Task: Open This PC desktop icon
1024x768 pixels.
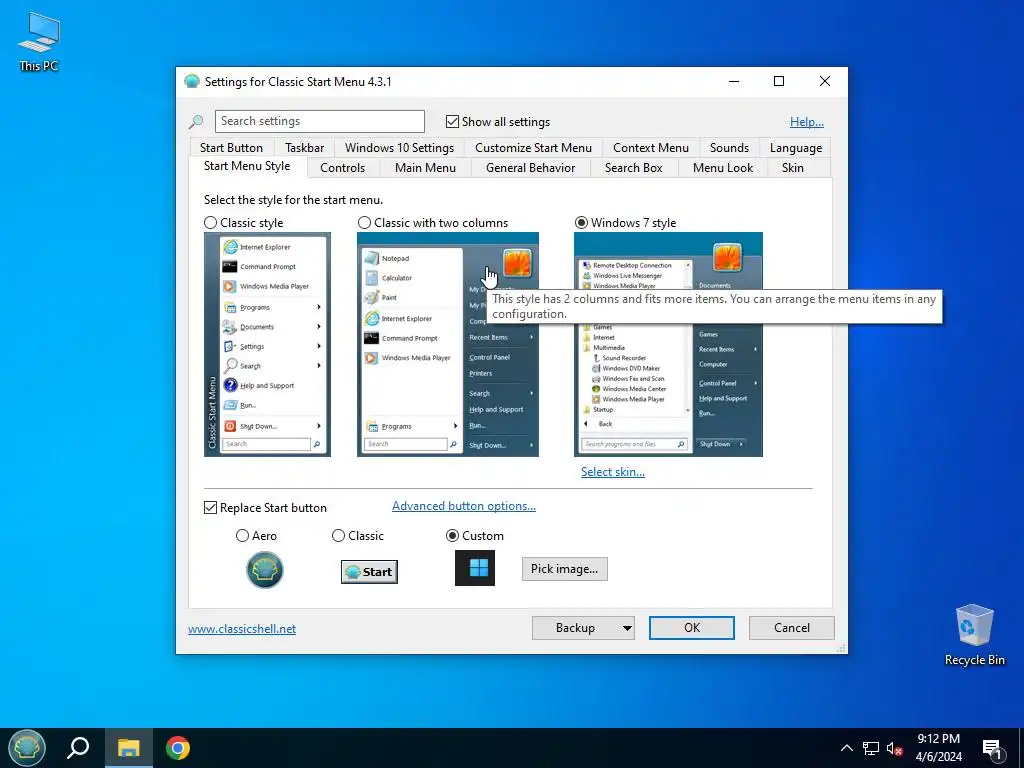Action: click(39, 42)
